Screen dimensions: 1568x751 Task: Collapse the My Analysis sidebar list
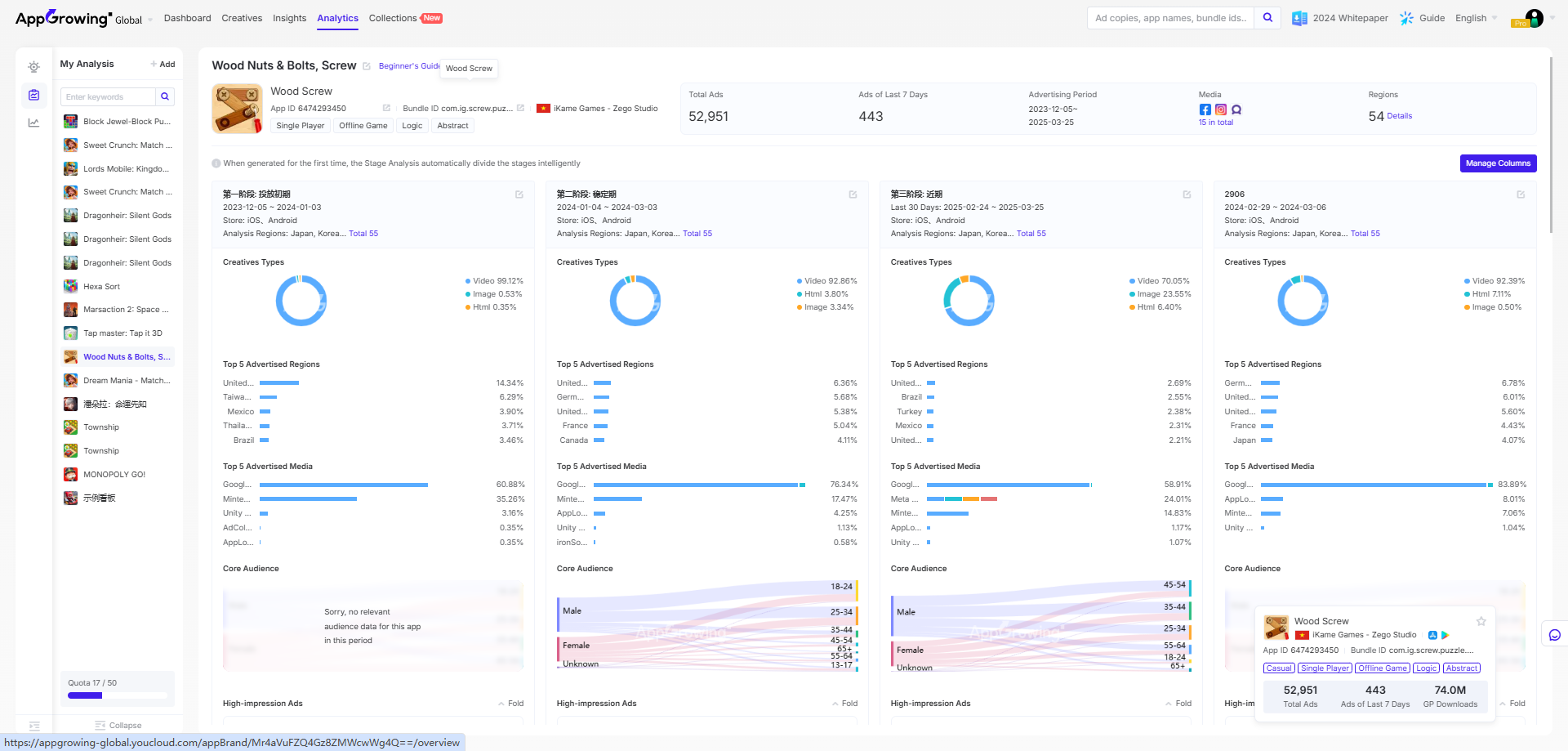click(118, 726)
